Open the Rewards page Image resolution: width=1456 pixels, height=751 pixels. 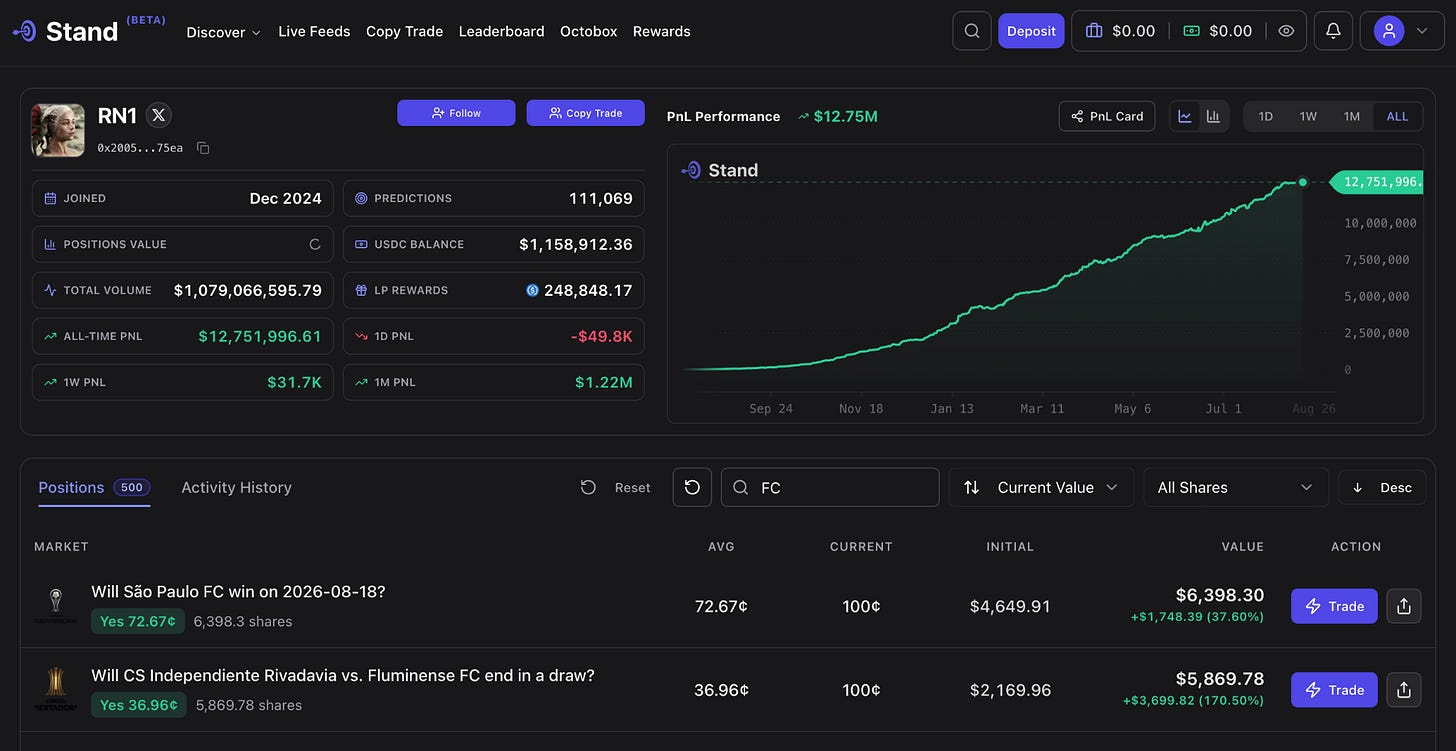[661, 31]
